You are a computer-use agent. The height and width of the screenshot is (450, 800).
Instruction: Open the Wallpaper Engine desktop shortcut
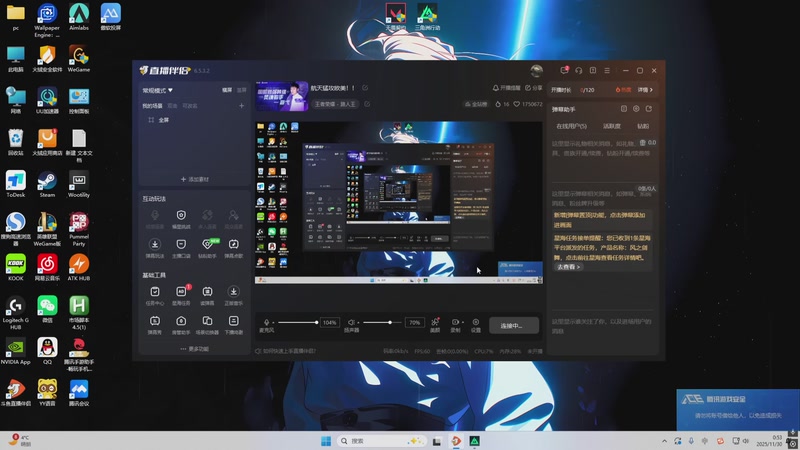(x=47, y=20)
